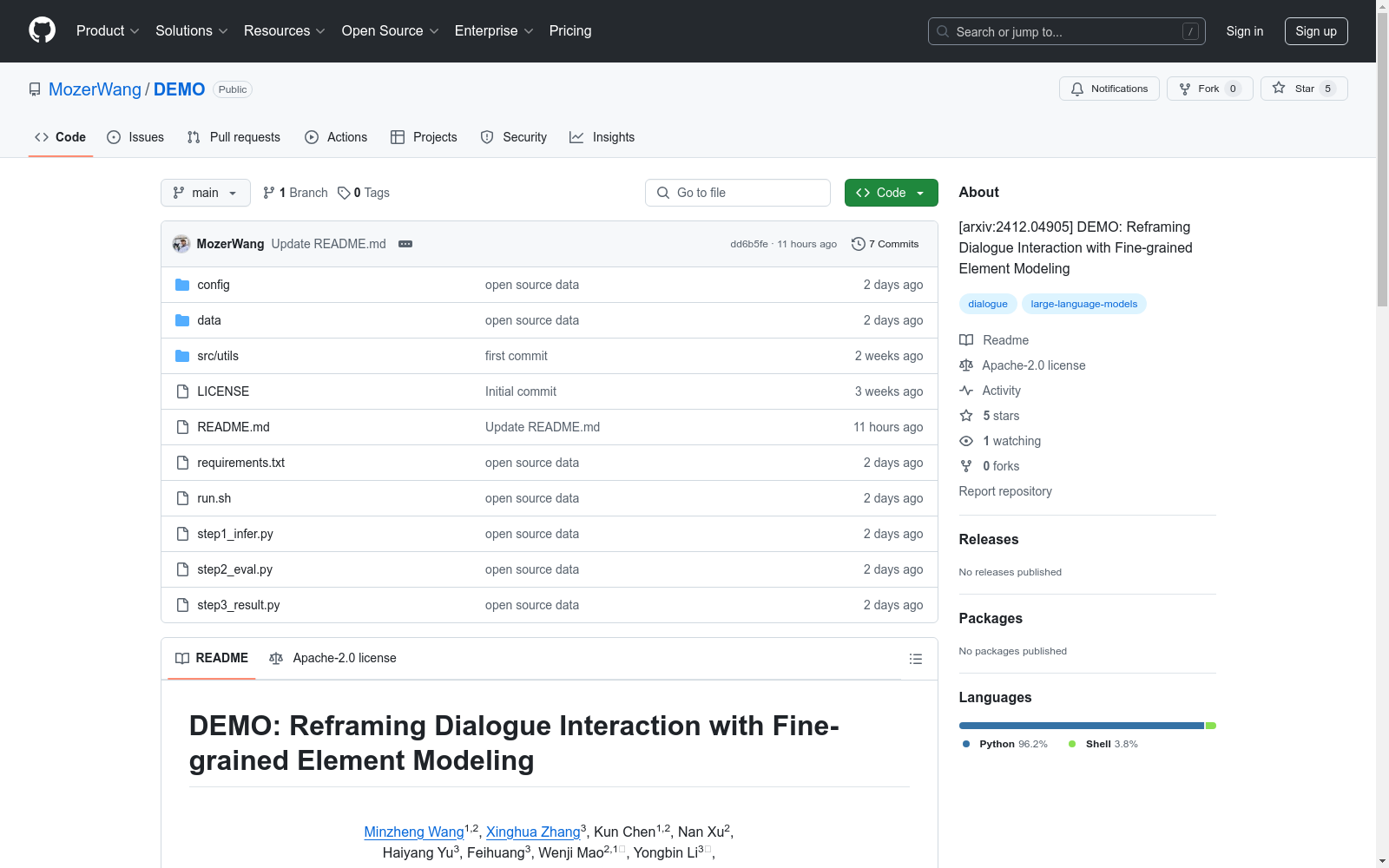The height and width of the screenshot is (868, 1389).
Task: Open the 7 Commits history link
Action: click(885, 244)
